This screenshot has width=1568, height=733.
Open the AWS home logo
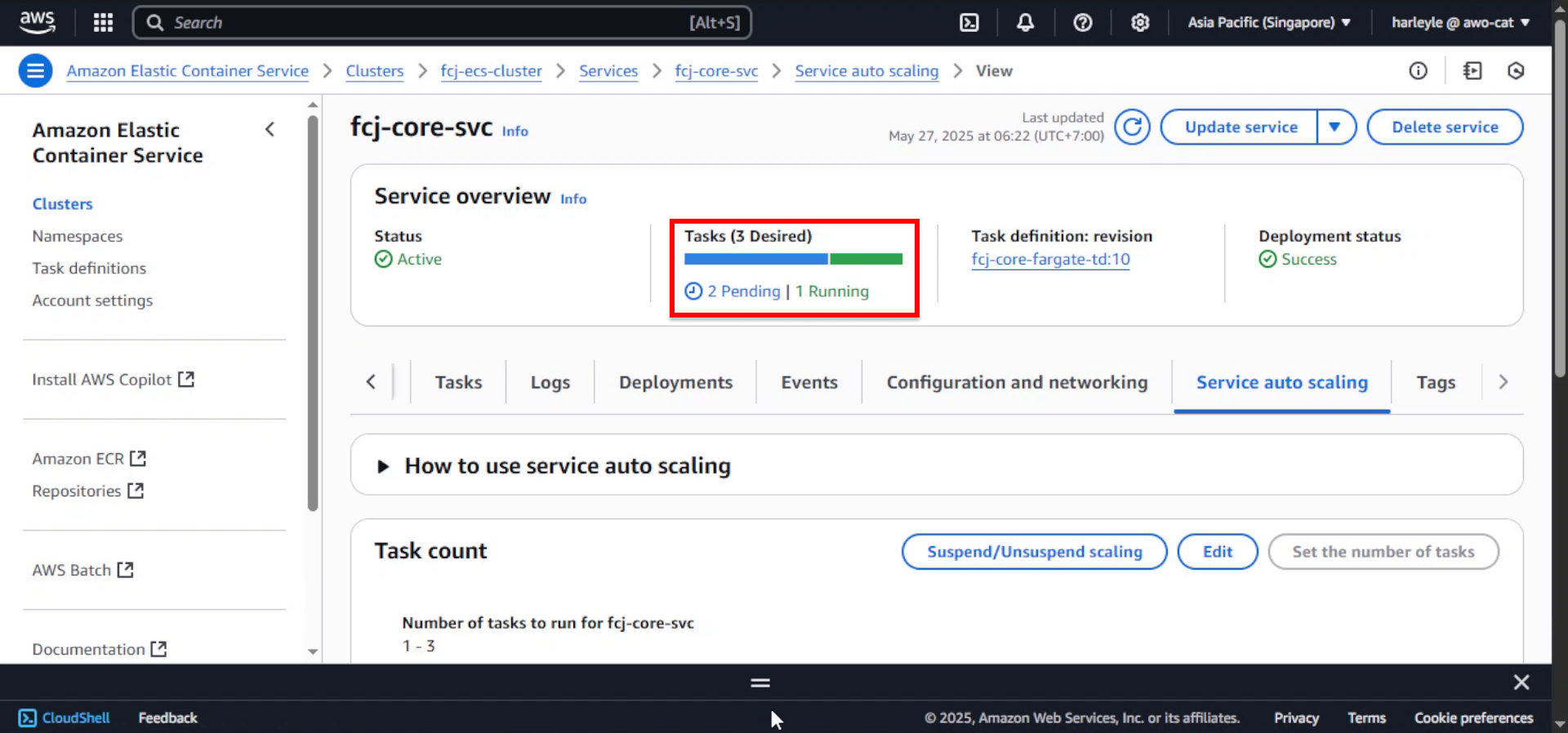point(38,22)
